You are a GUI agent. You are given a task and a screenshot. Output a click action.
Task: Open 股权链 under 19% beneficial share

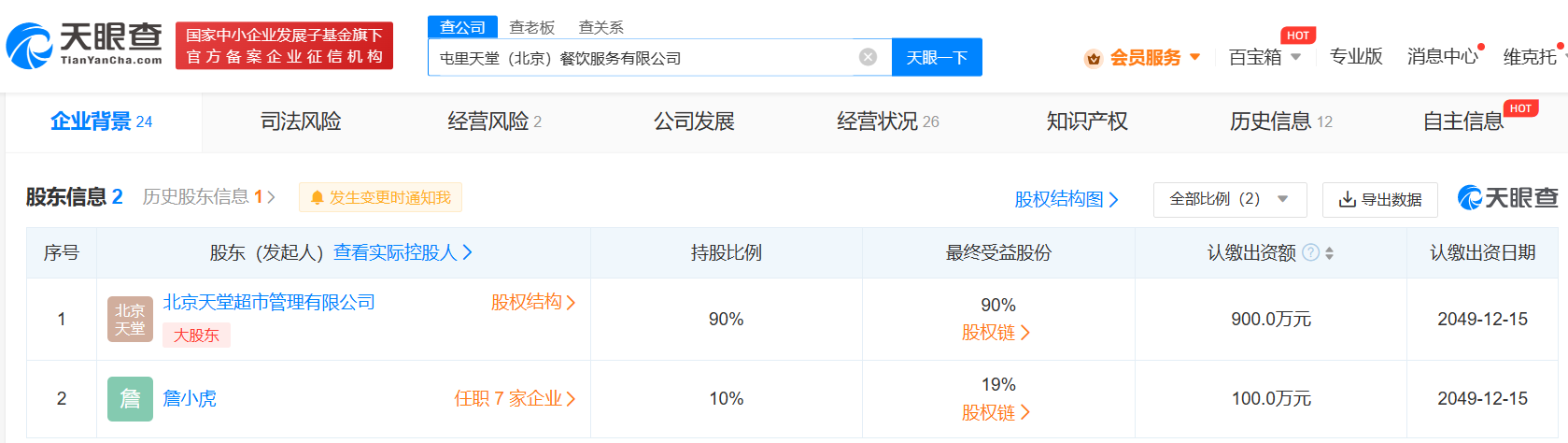pos(996,413)
